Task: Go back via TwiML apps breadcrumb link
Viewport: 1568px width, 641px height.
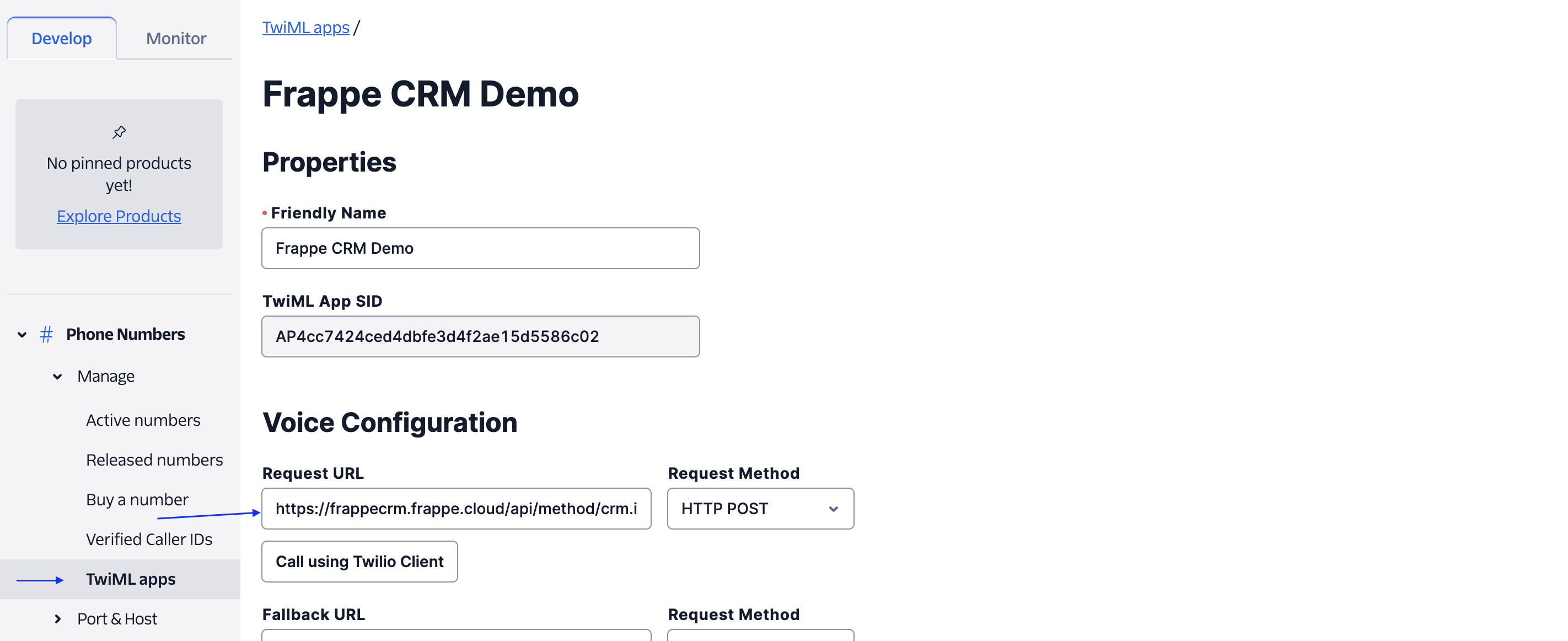Action: click(305, 28)
